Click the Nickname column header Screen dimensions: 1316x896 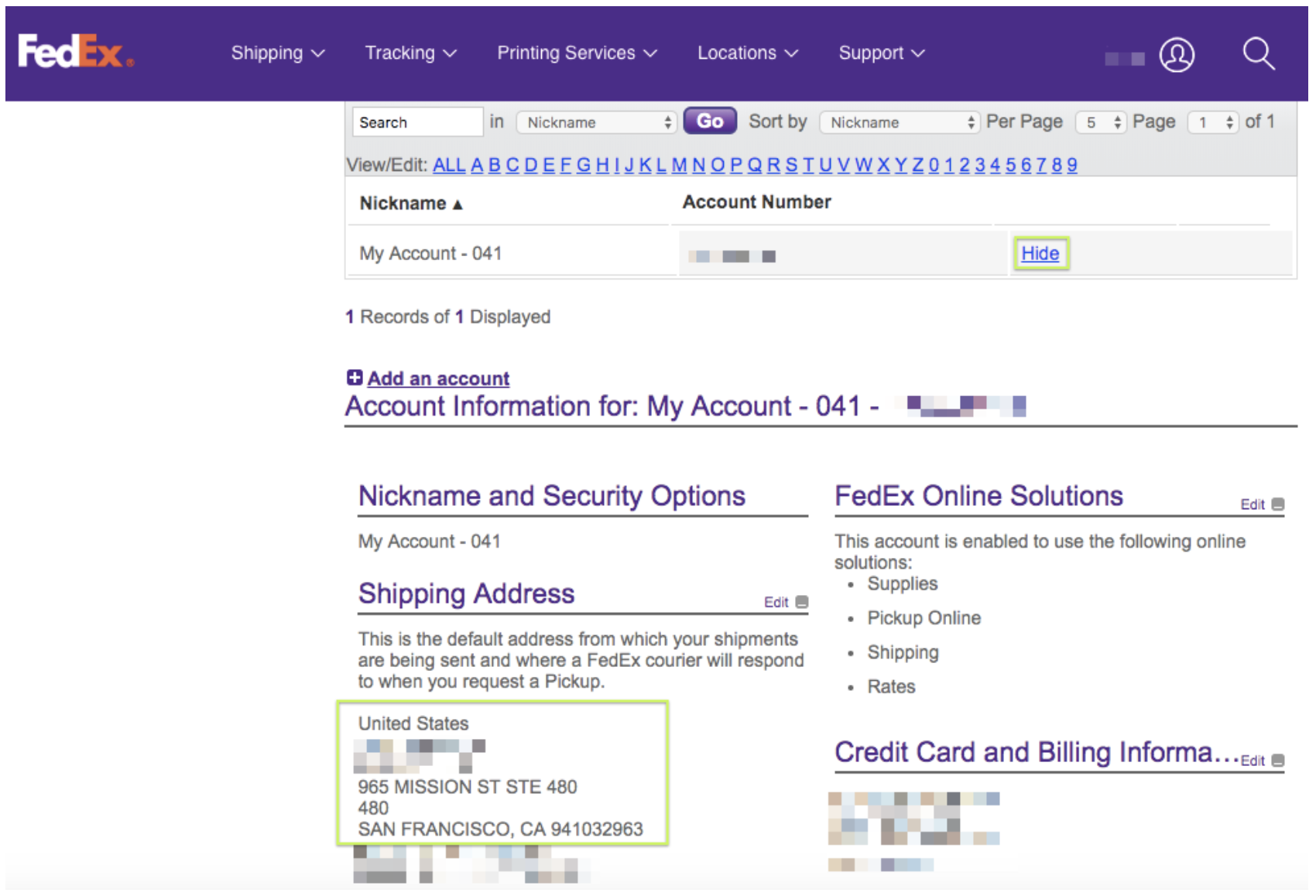tap(403, 203)
